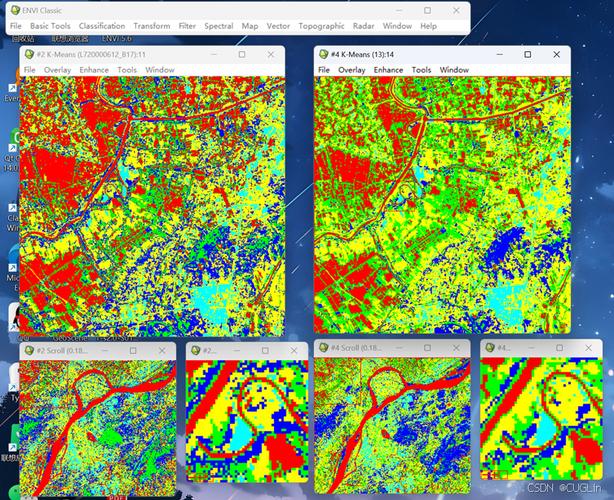Image resolution: width=614 pixels, height=500 pixels.
Task: Open the Basic Tools menu
Action: 50,26
